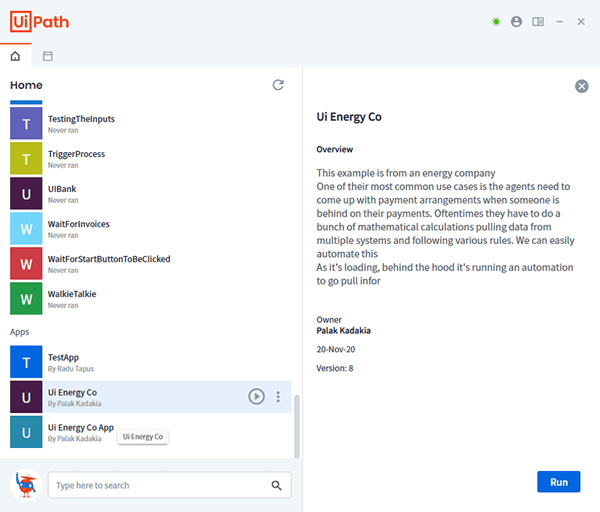Select the TestApp blue tile icon
This screenshot has height=512, width=600.
(x=26, y=362)
